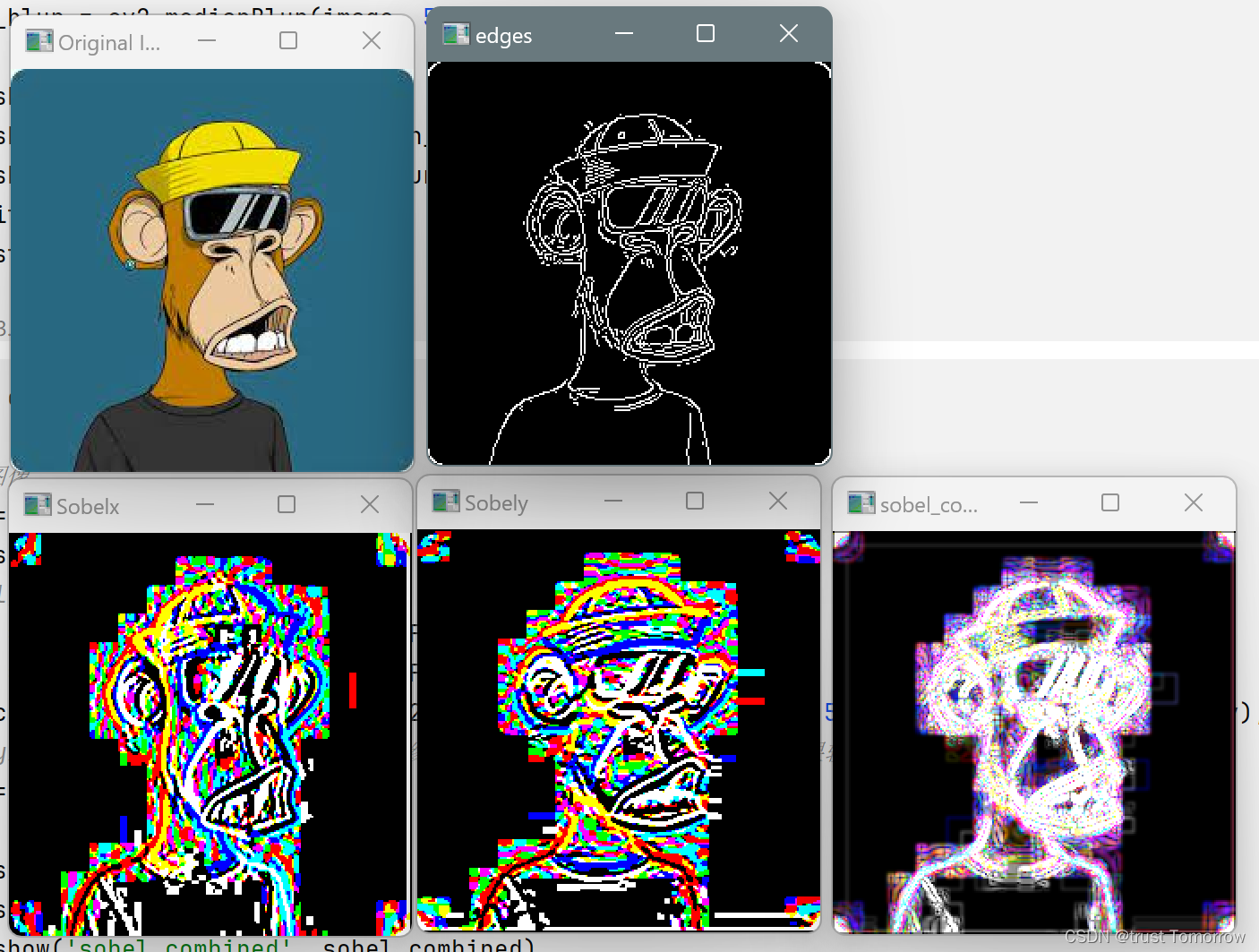Image resolution: width=1259 pixels, height=952 pixels.
Task: Click the edges window app icon
Action: [457, 35]
